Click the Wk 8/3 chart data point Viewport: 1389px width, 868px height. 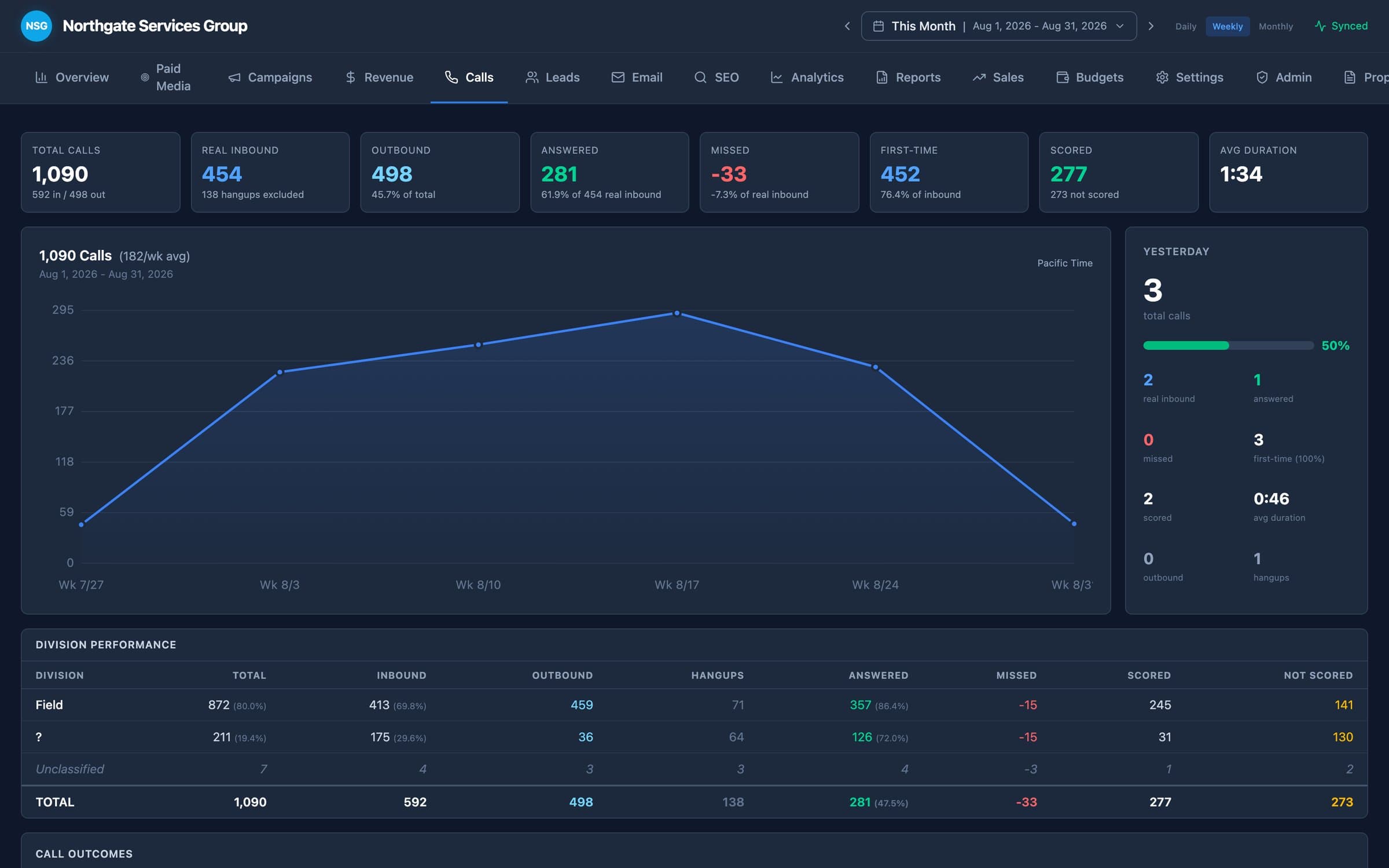coord(280,372)
